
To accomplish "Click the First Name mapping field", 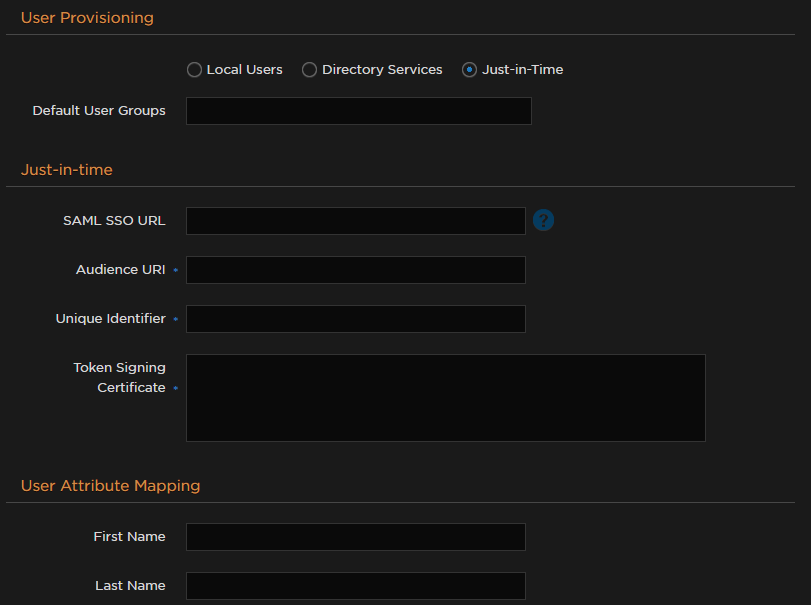I will [x=355, y=537].
